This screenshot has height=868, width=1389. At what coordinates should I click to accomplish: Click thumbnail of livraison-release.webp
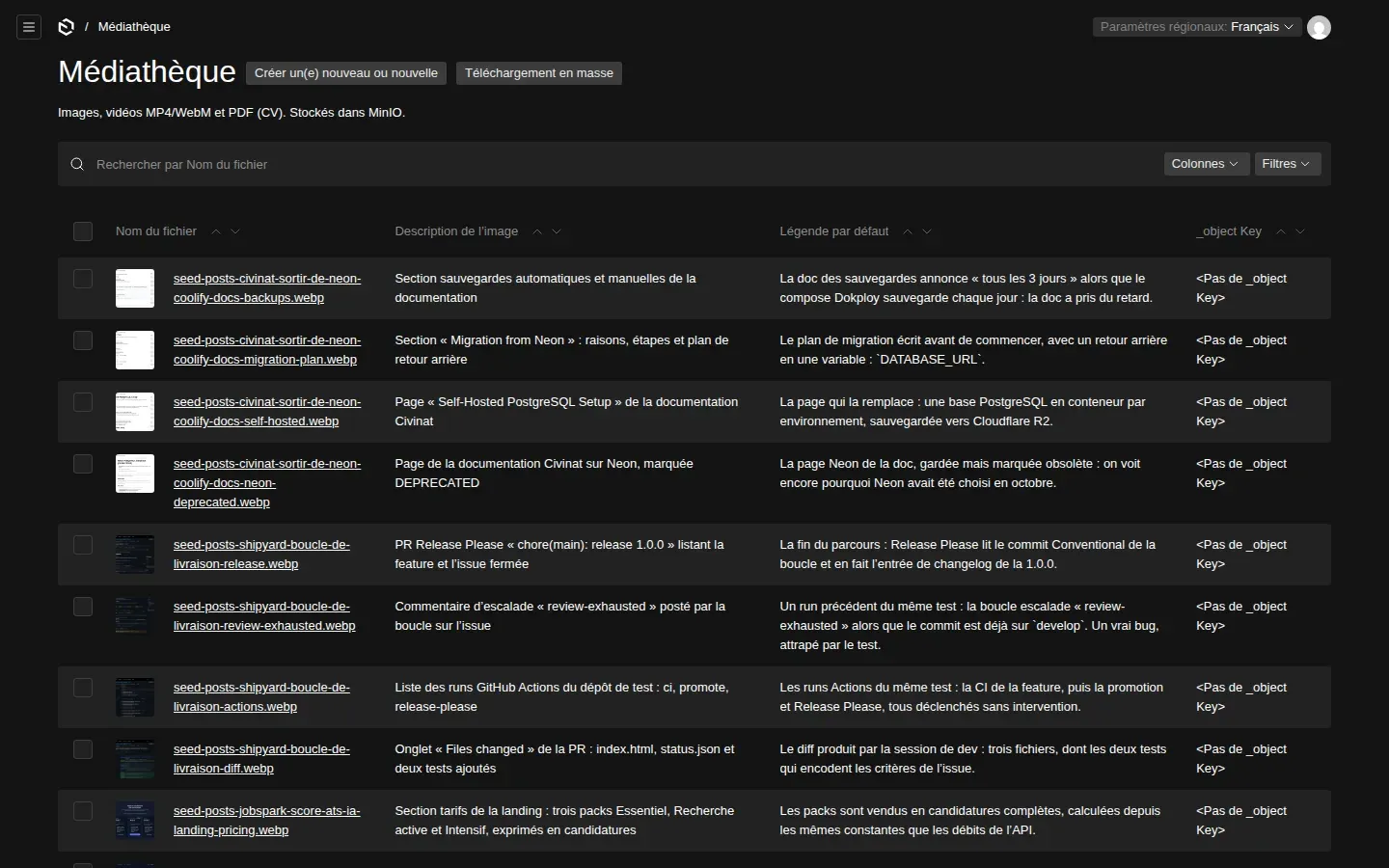coord(135,555)
